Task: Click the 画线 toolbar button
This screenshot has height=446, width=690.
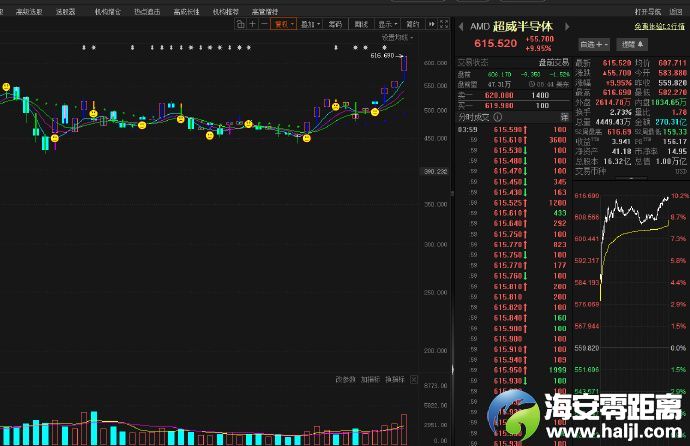Action: tap(361, 24)
